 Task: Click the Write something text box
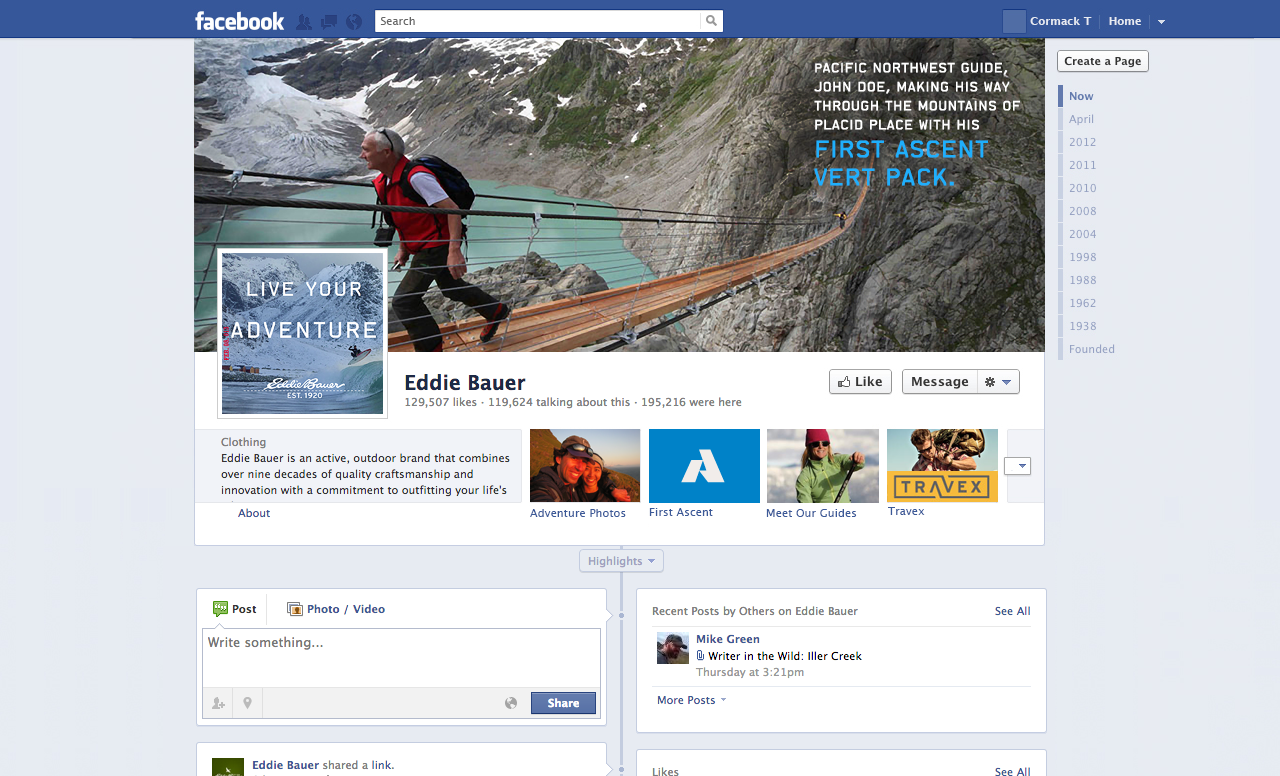(x=401, y=658)
